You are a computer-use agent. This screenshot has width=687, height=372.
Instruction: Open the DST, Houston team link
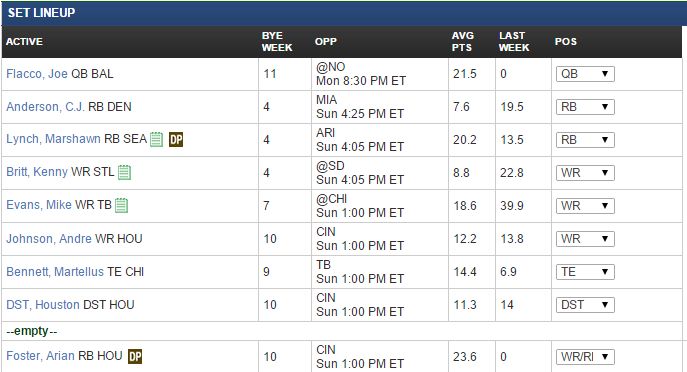click(x=43, y=305)
